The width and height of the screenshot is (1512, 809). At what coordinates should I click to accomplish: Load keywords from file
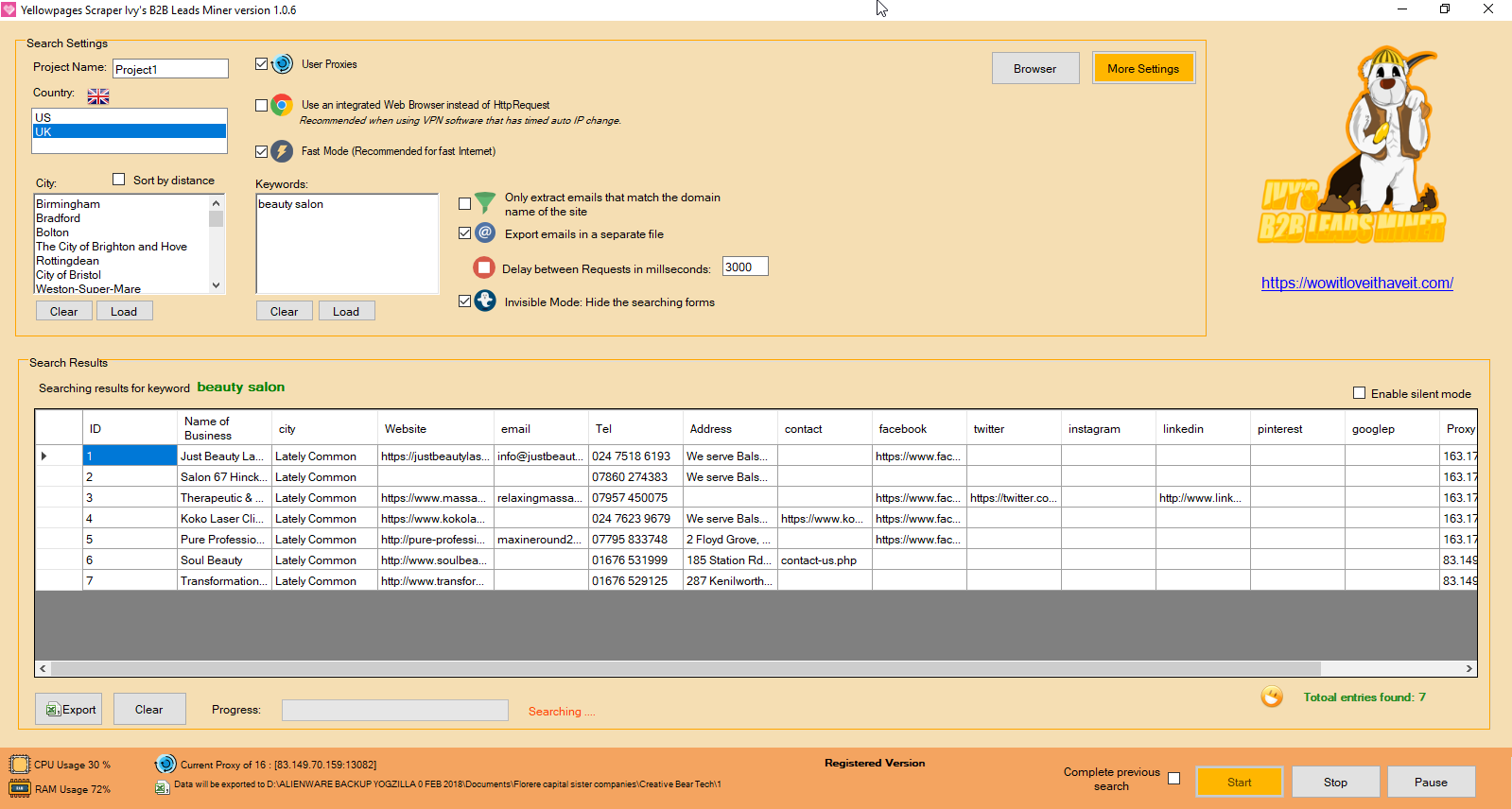pyautogui.click(x=346, y=311)
